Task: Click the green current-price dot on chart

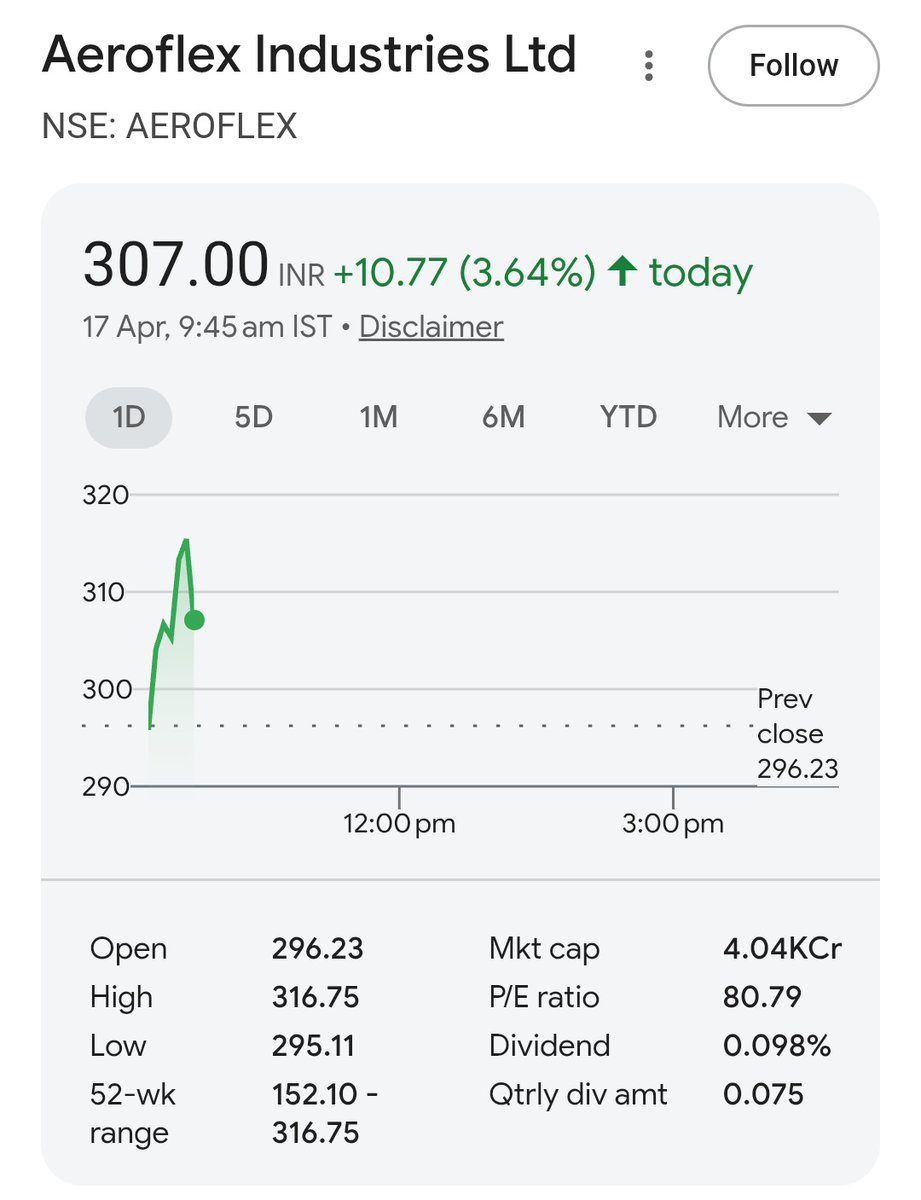Action: coord(194,620)
